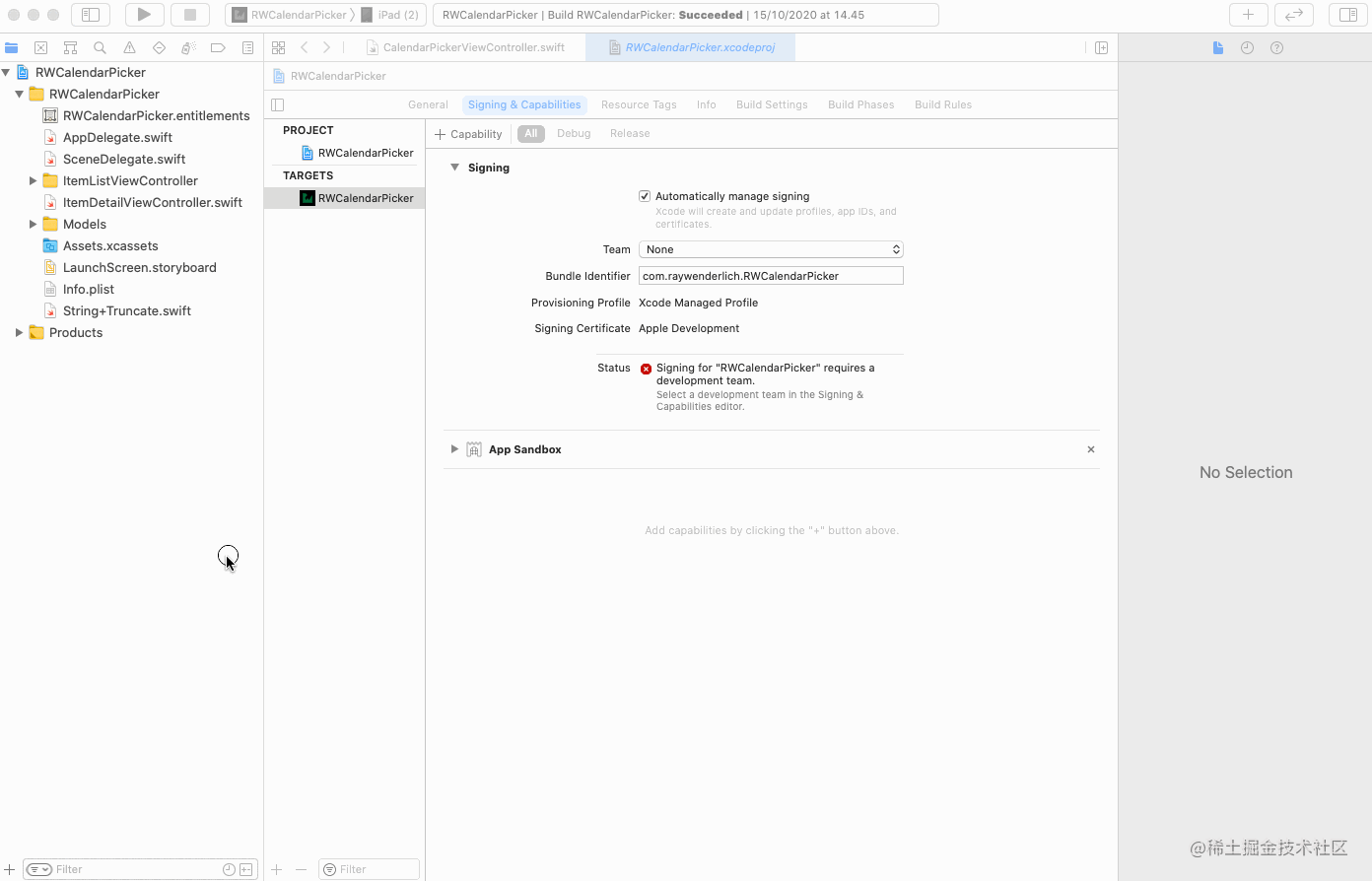The height and width of the screenshot is (881, 1372).
Task: Show the Issue navigator warning icon
Action: pyautogui.click(x=129, y=47)
